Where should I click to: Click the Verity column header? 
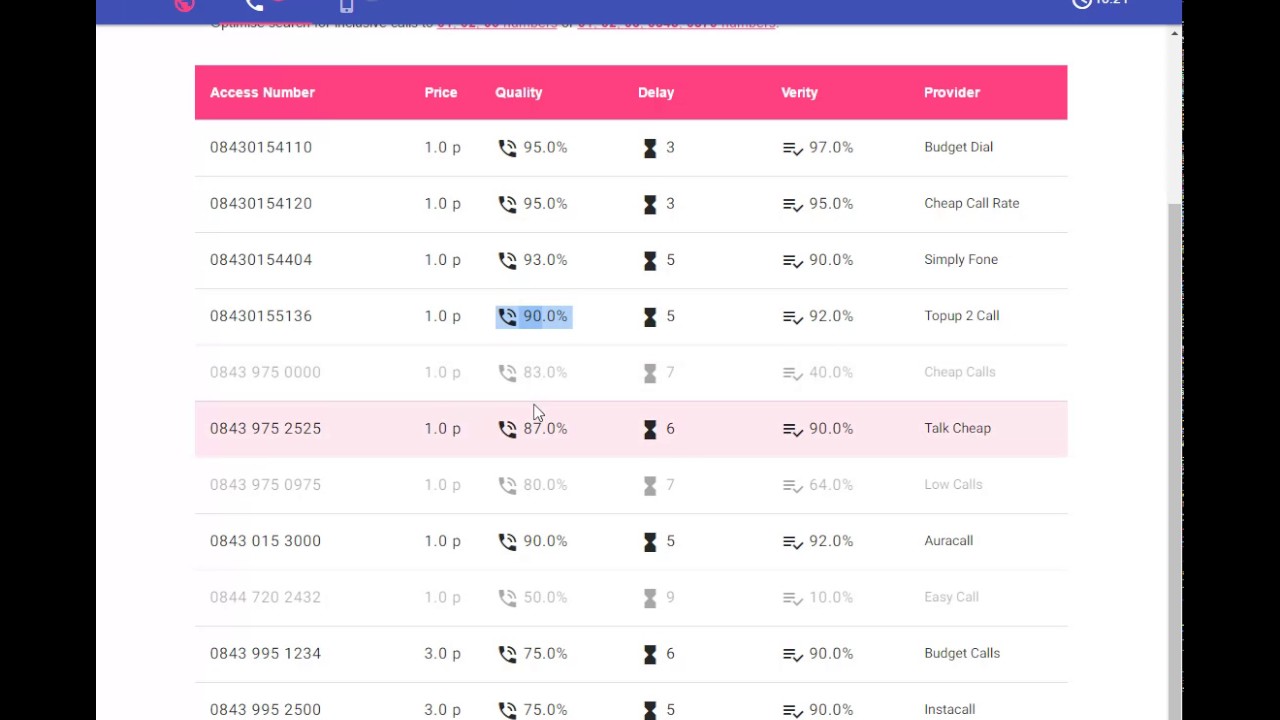coord(799,92)
